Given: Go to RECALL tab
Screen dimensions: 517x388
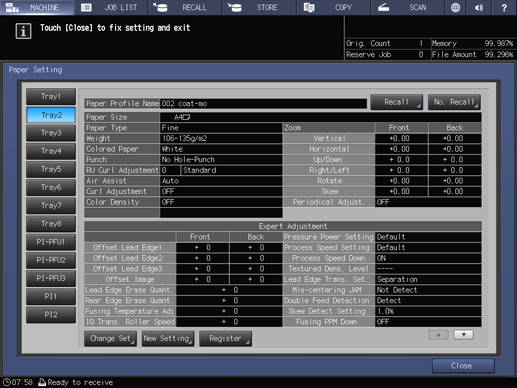Looking at the screenshot, I should click(185, 7).
